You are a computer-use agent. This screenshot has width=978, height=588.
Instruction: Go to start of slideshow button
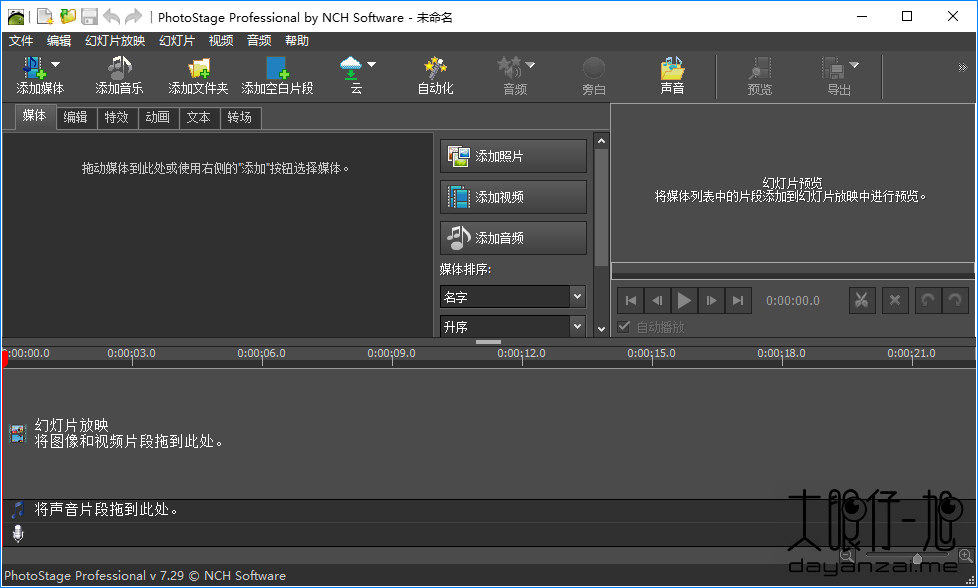[x=631, y=301]
